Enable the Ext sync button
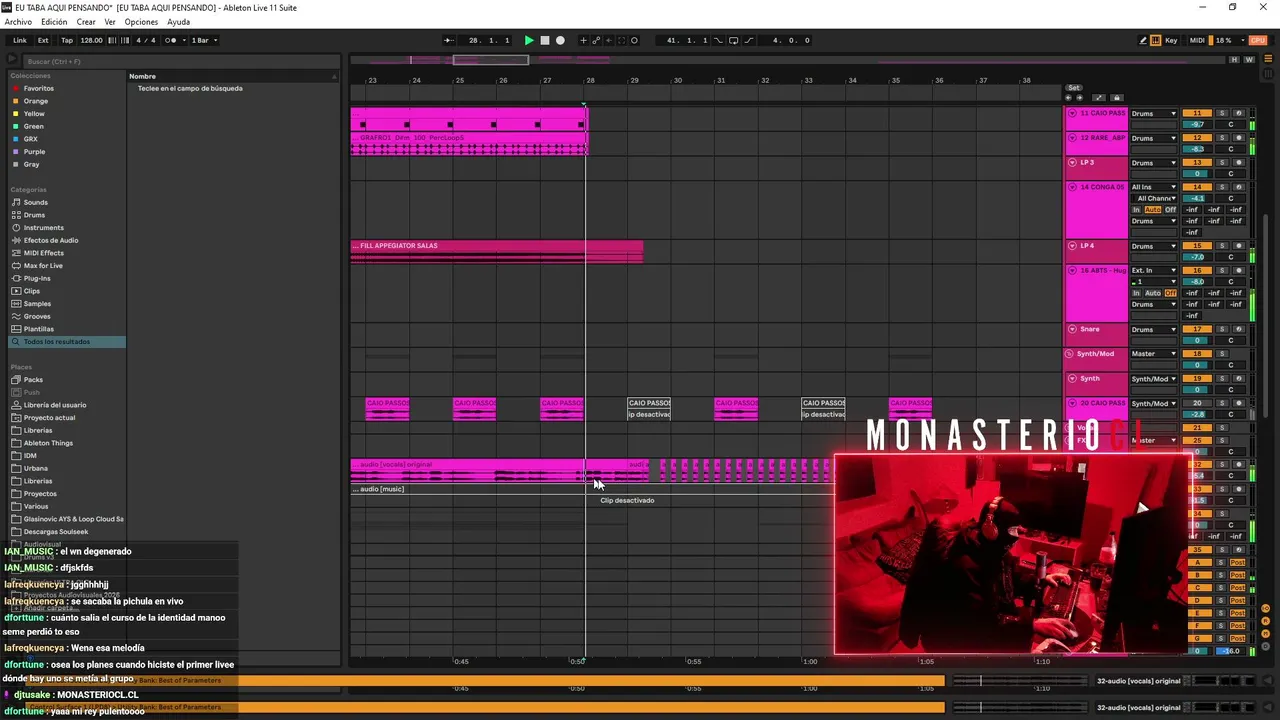Screen dimensions: 1280x720 point(43,41)
